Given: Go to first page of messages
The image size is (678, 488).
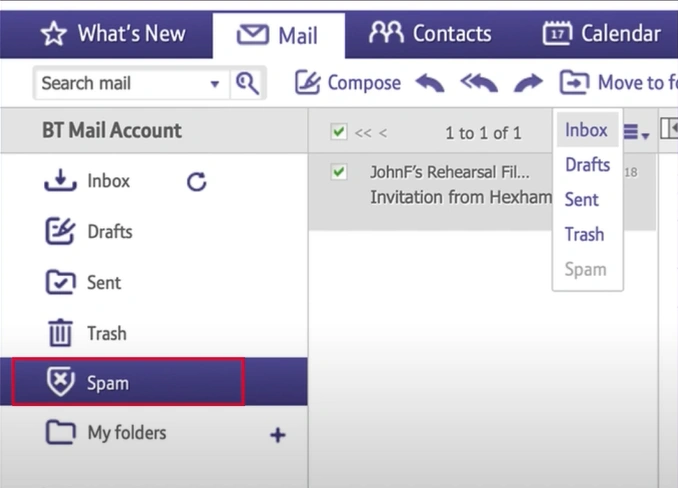Looking at the screenshot, I should pos(363,133).
